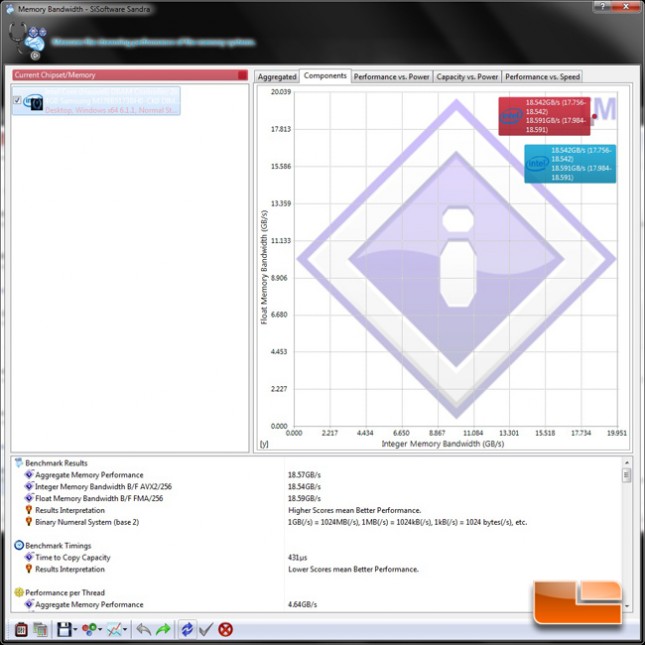The image size is (645, 645).
Task: Click Lower Scores mean Better Performance text
Action: tap(353, 569)
